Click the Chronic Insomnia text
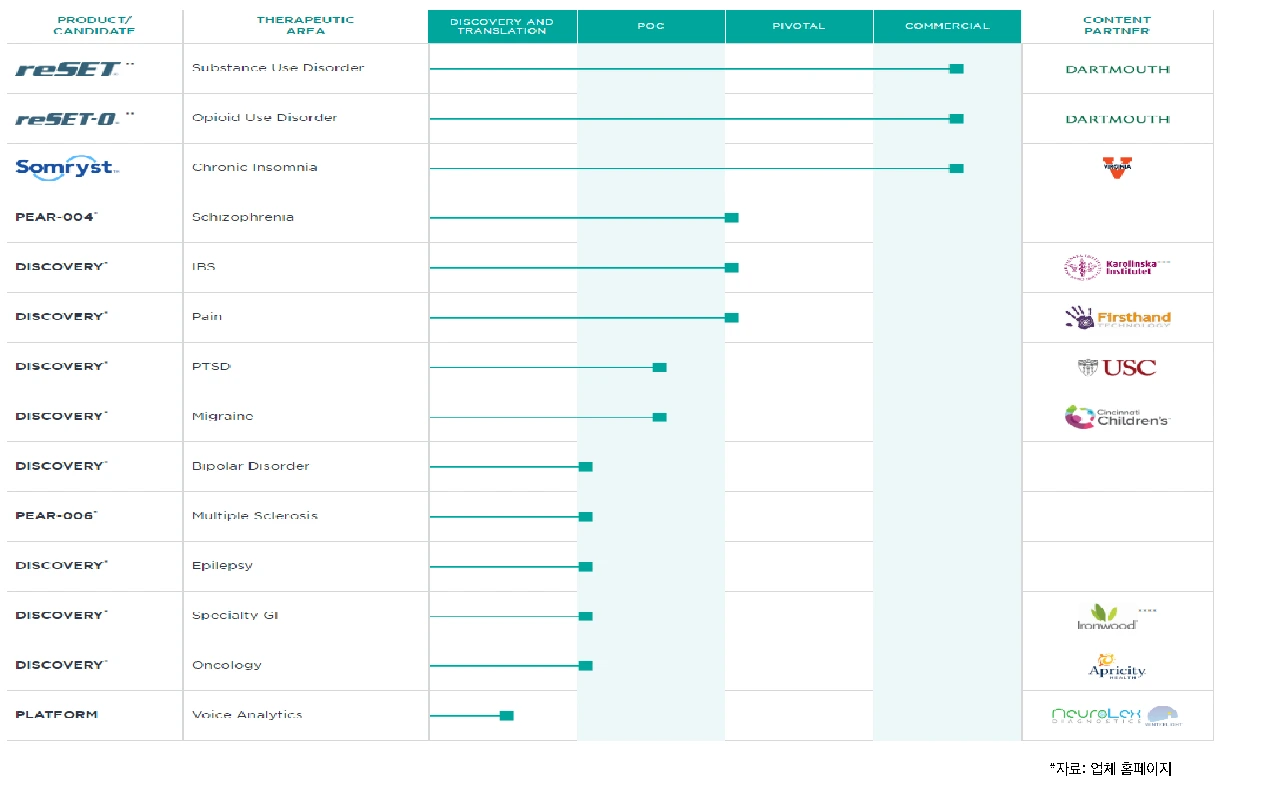Screen dimensions: 1266x789 [255, 167]
